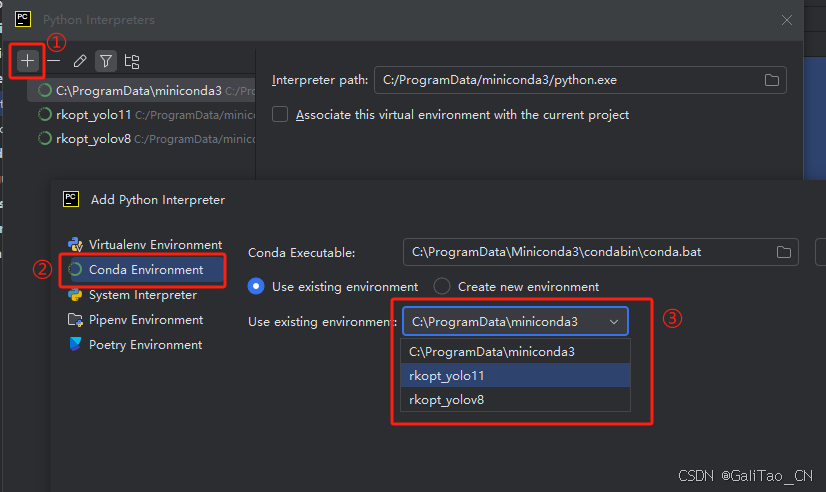Image resolution: width=826 pixels, height=492 pixels.
Task: Click the minus icon to remove the interpreter
Action: click(53, 61)
